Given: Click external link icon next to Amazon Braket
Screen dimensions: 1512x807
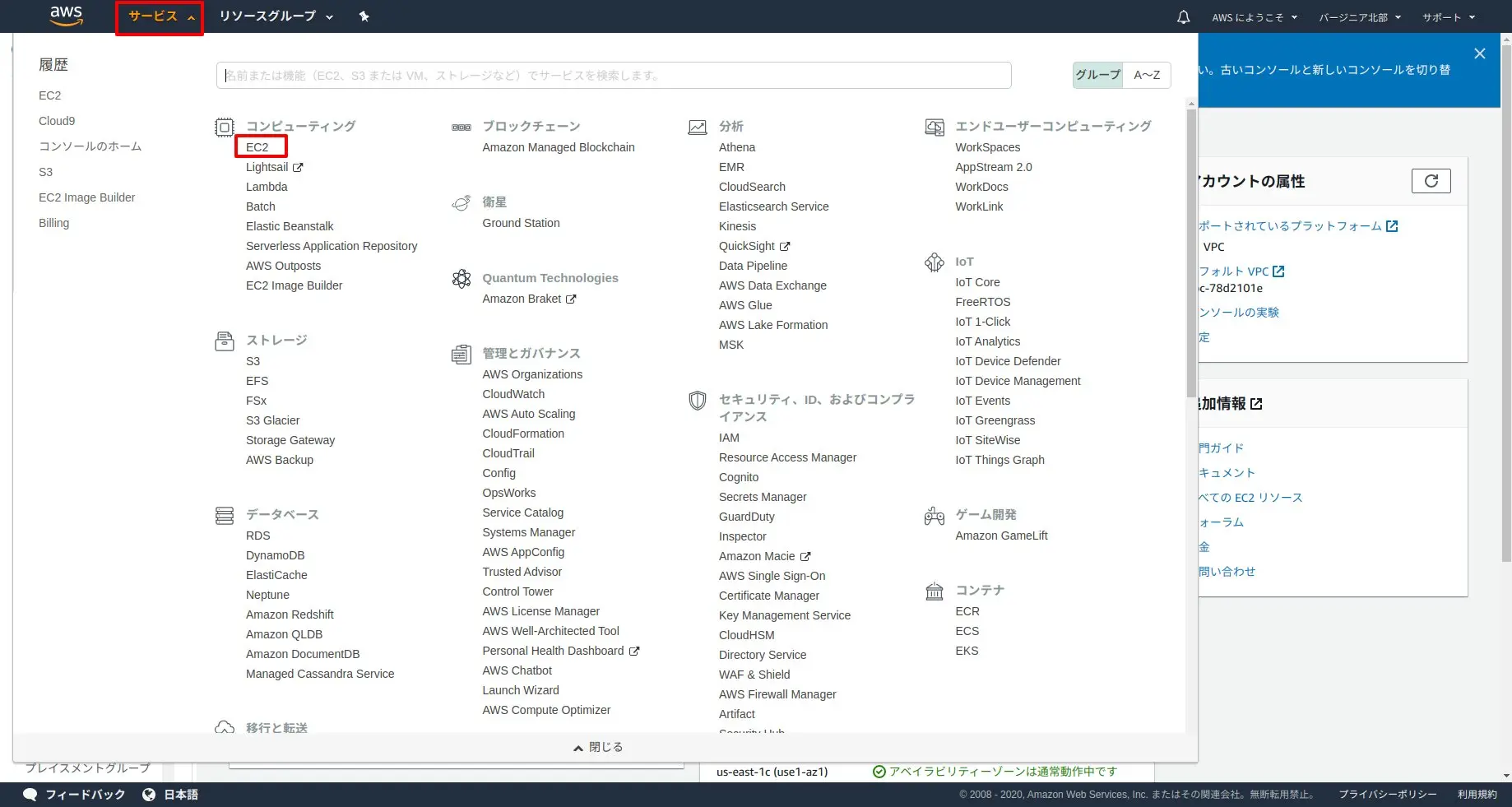Looking at the screenshot, I should tap(571, 299).
